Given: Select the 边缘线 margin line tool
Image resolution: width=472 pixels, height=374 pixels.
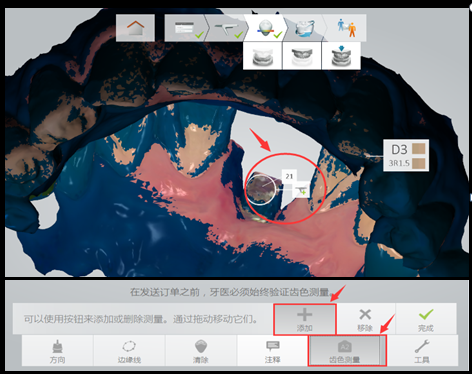Looking at the screenshot, I should pos(129,351).
